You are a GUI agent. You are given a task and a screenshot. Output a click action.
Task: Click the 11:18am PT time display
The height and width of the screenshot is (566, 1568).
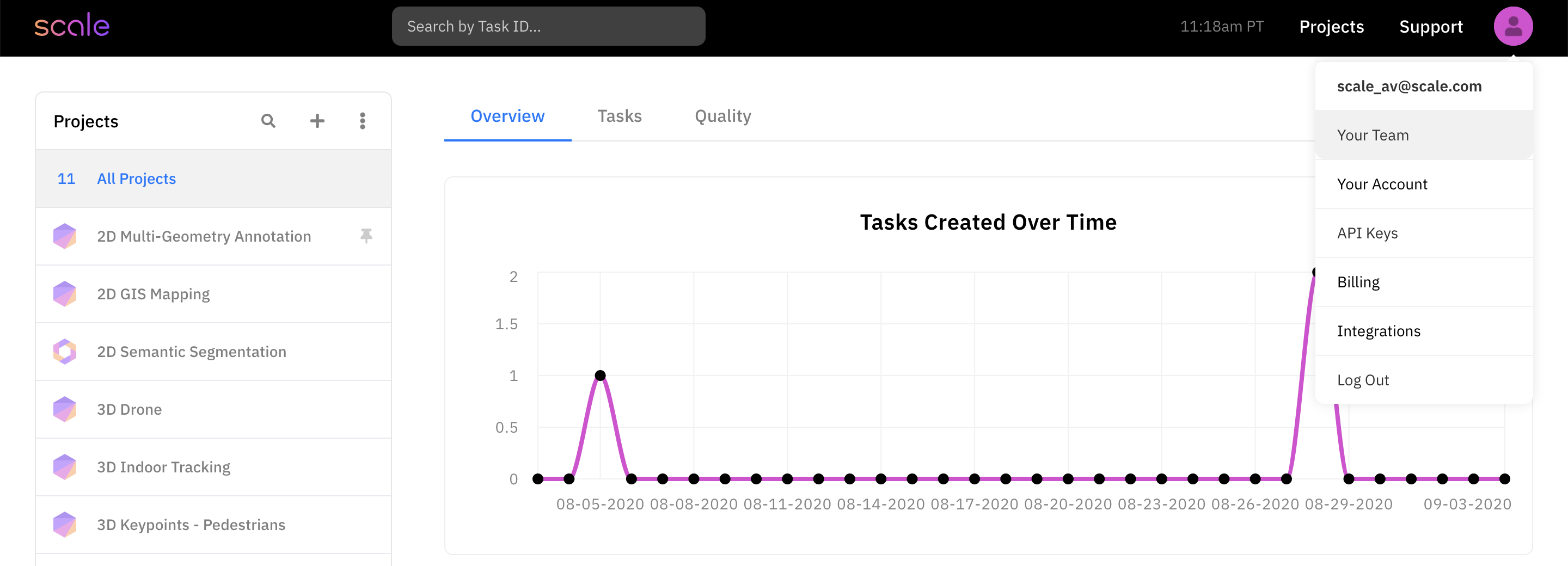(1222, 27)
